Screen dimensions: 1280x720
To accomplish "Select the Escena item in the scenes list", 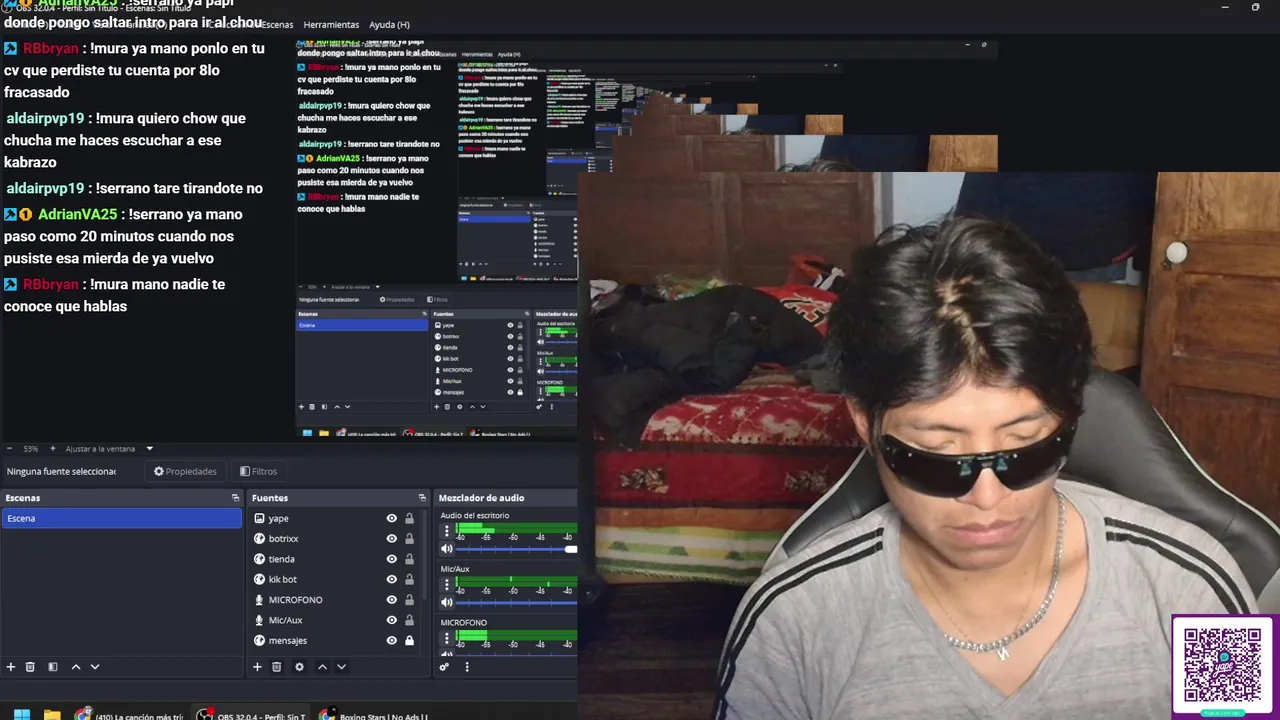I will coord(121,518).
